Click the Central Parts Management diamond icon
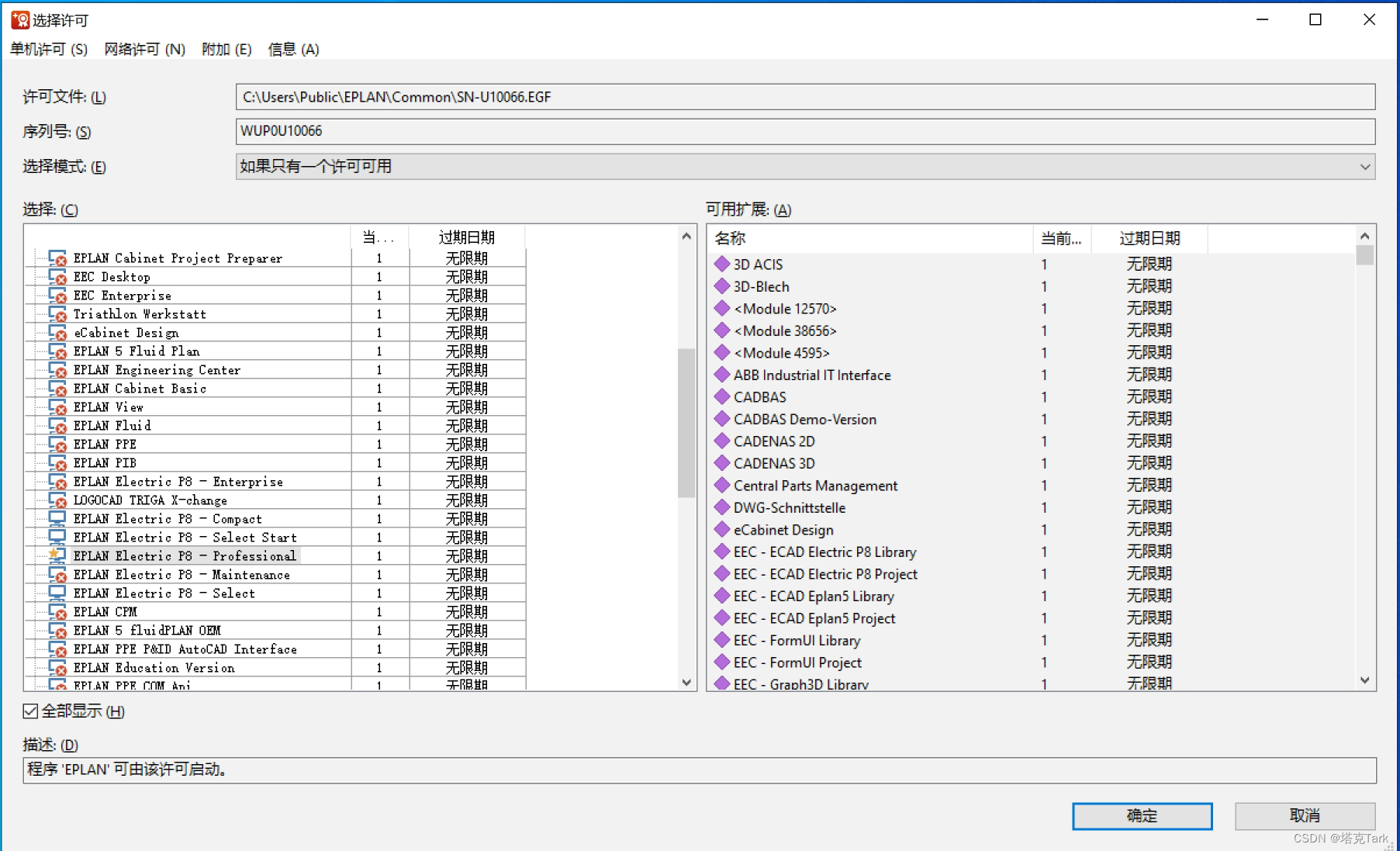 [x=722, y=486]
